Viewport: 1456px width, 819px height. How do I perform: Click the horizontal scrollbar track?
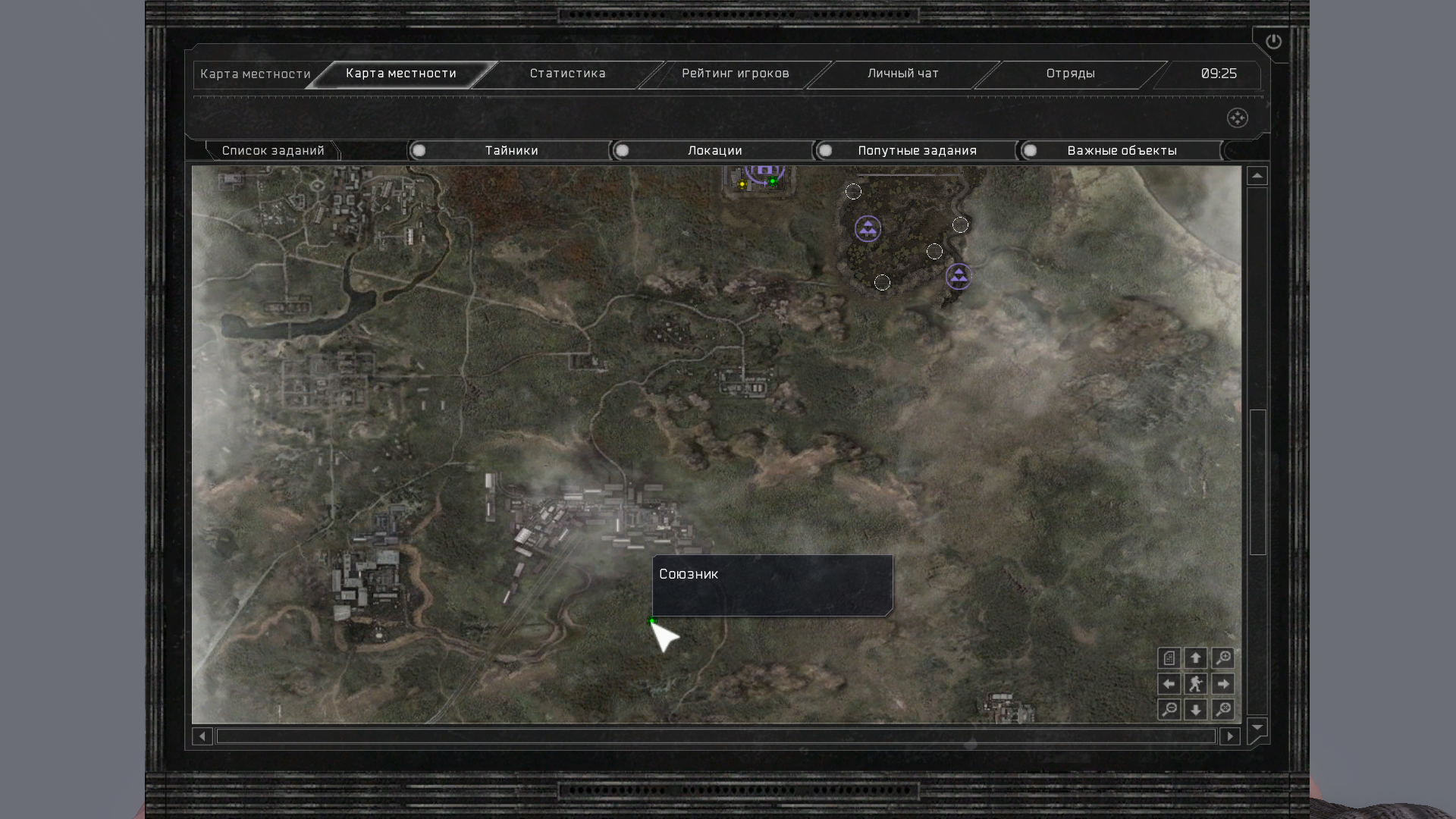point(716,736)
